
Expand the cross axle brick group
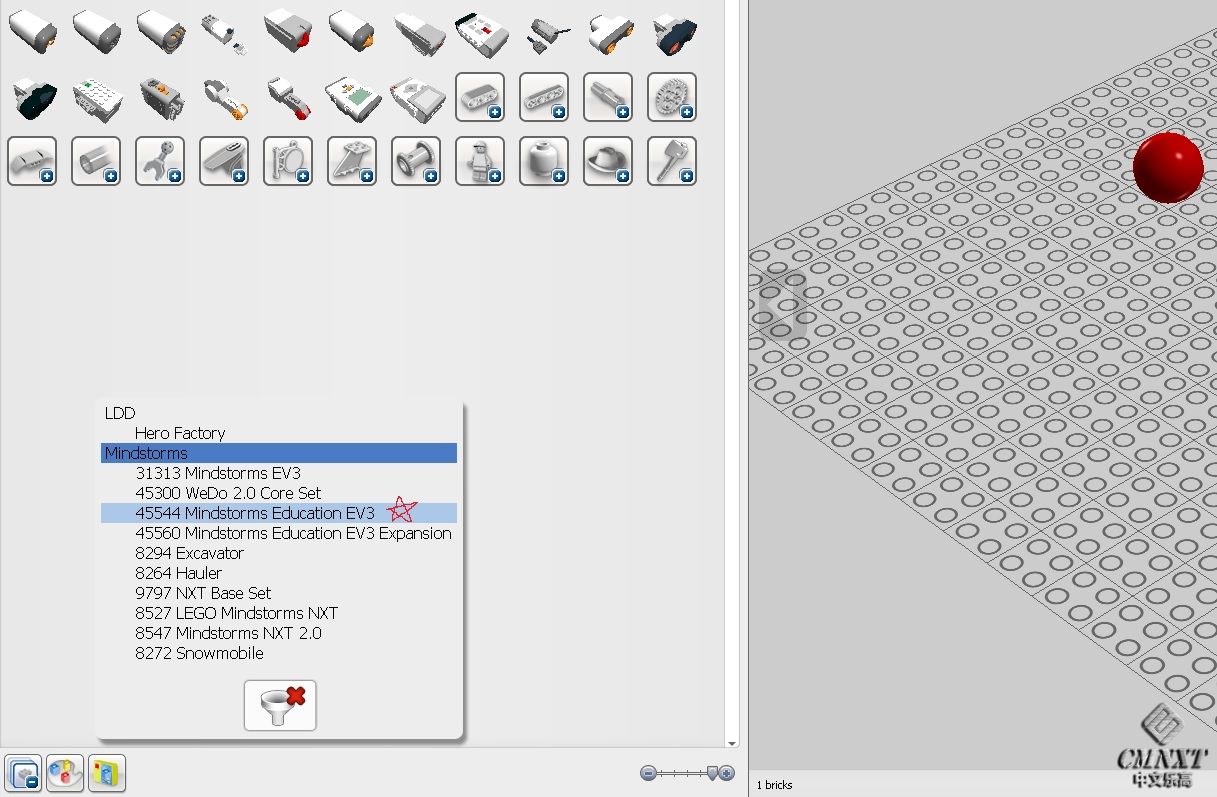point(608,96)
